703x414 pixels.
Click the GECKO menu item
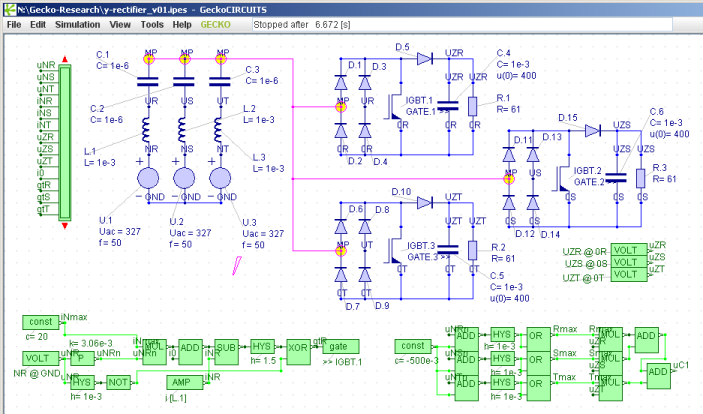pos(215,23)
